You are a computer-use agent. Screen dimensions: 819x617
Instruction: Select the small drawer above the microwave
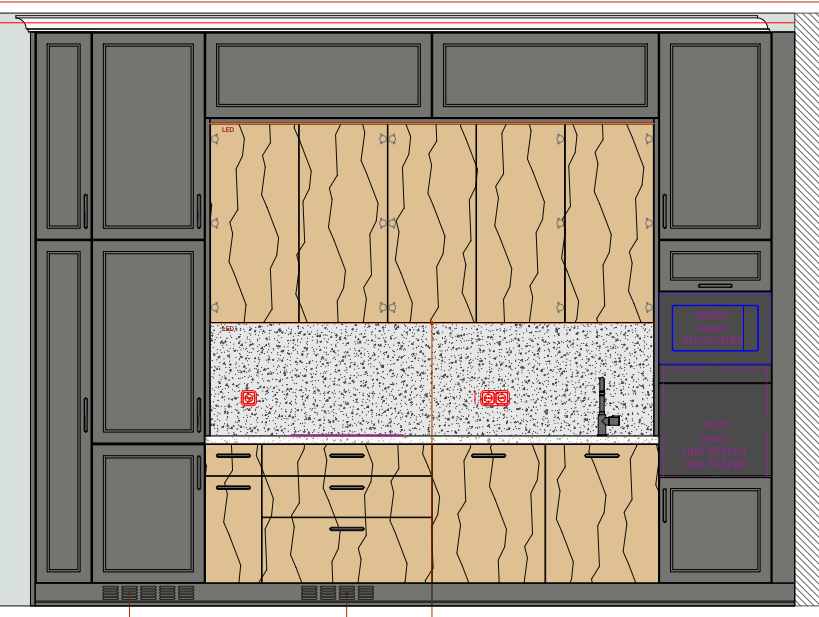click(x=714, y=266)
